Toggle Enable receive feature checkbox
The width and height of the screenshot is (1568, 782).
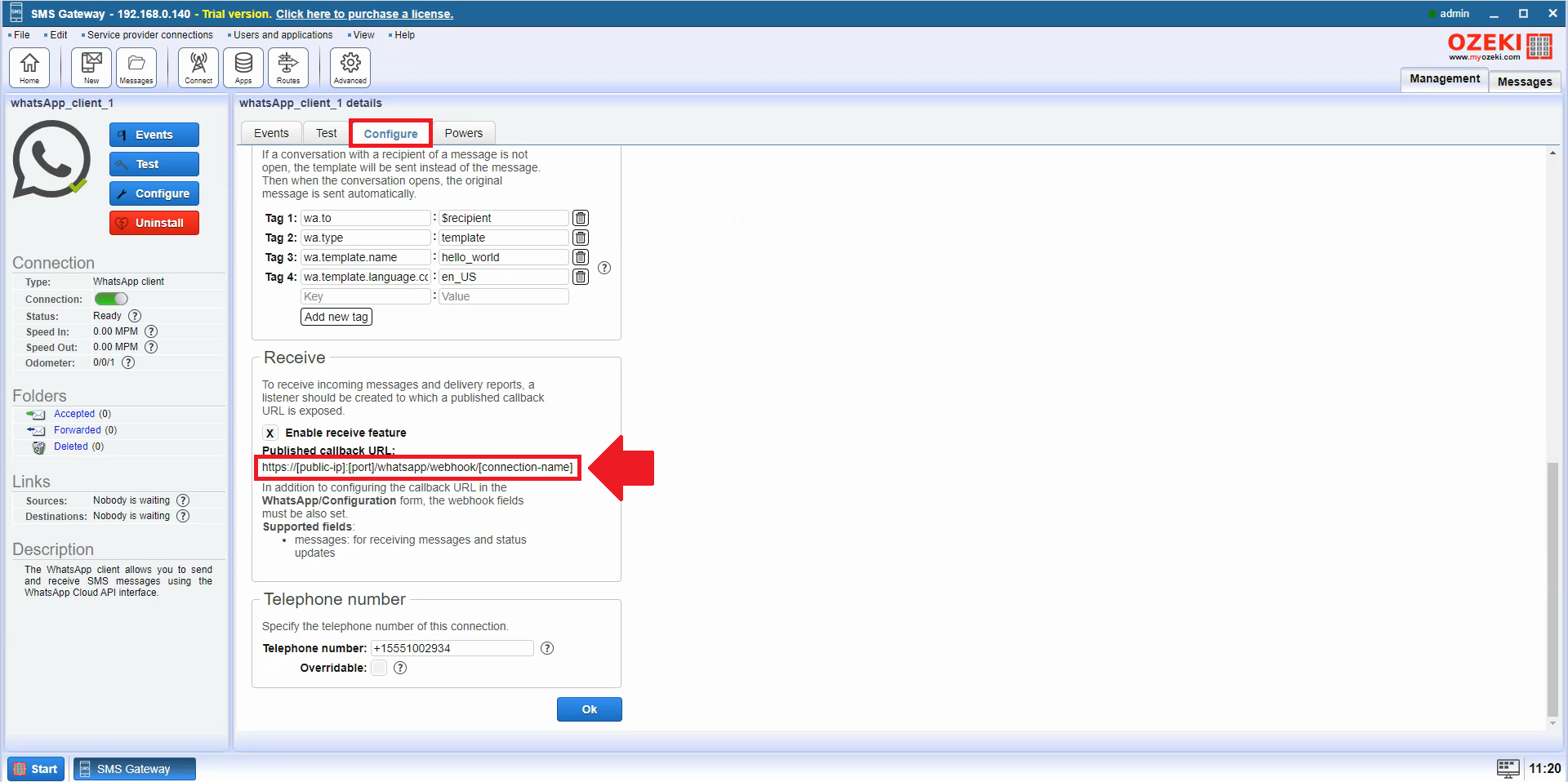pos(269,433)
